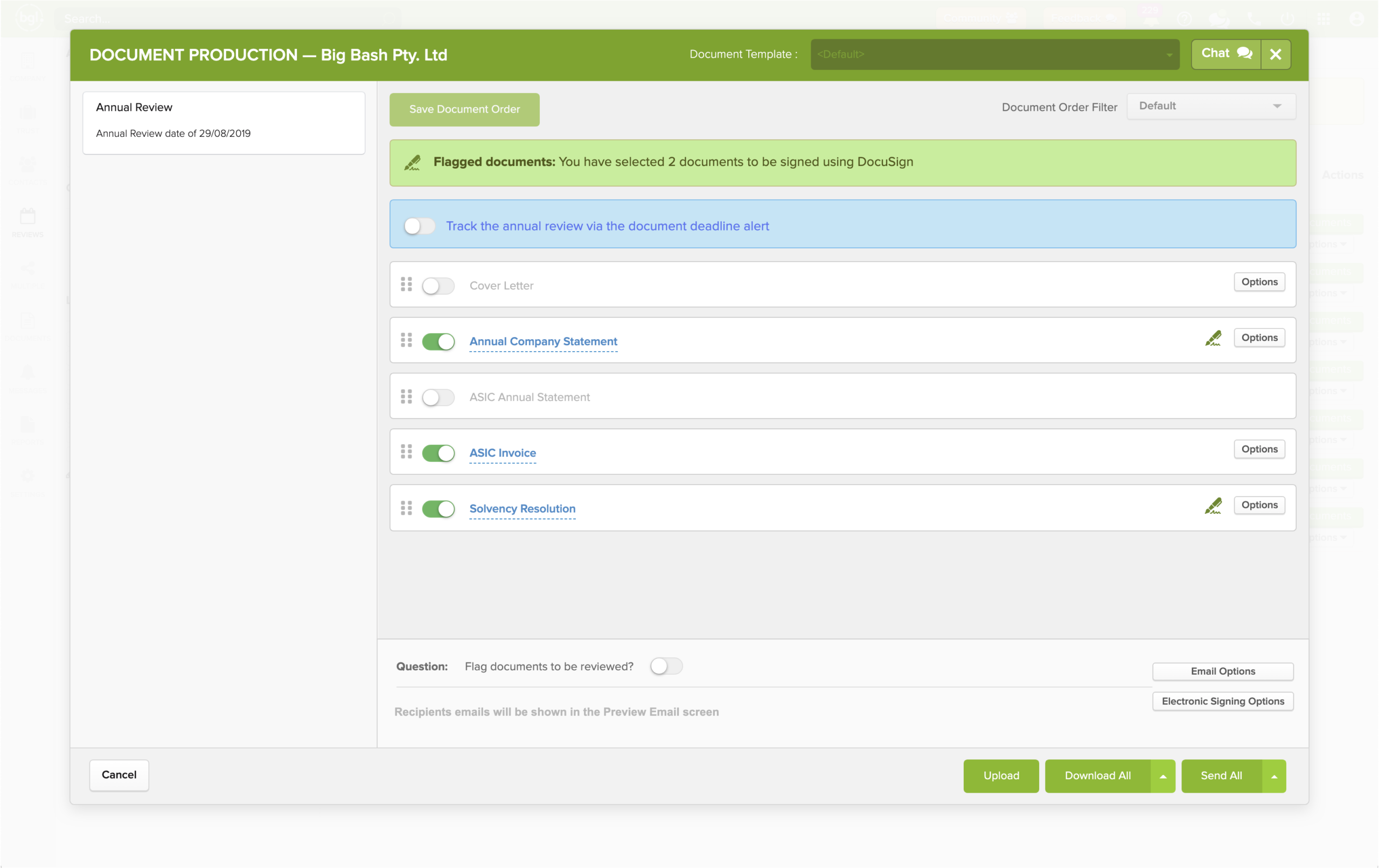The width and height of the screenshot is (1379, 868).
Task: Click drag handle of ASIC Annual Statement row
Action: point(406,396)
